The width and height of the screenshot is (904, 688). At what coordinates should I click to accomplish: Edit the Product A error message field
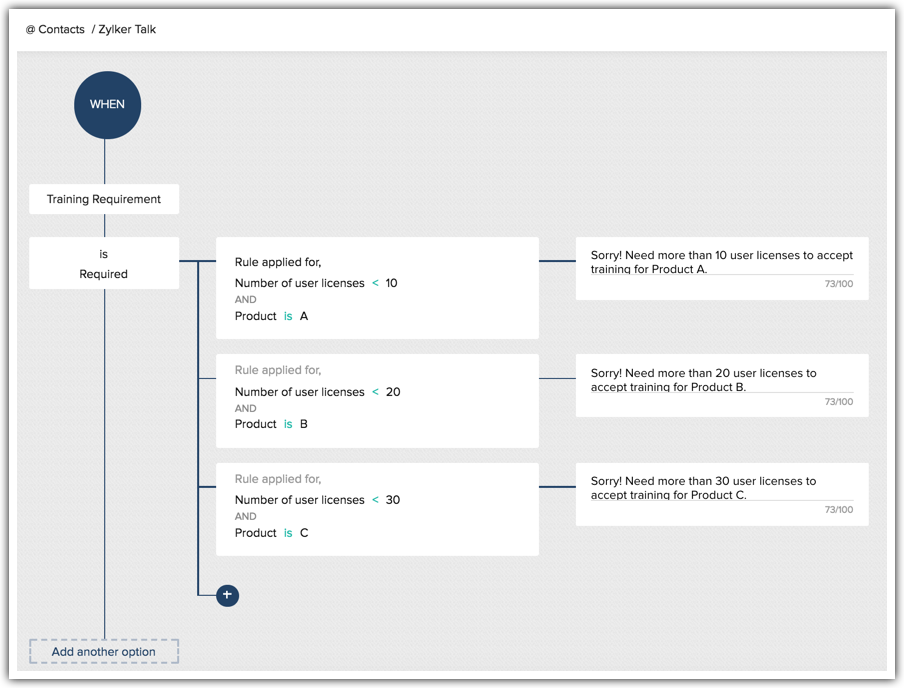[721, 262]
